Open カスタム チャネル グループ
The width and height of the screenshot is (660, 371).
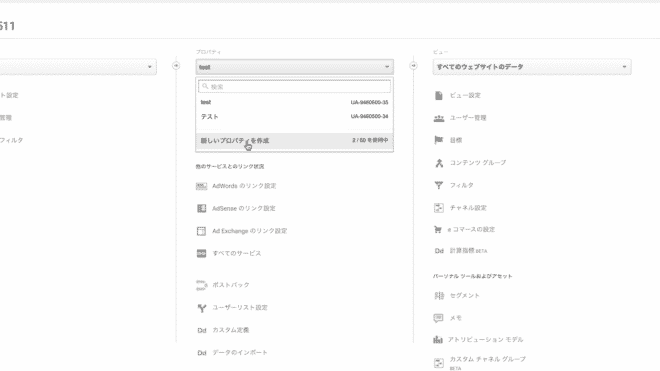pos(488,359)
